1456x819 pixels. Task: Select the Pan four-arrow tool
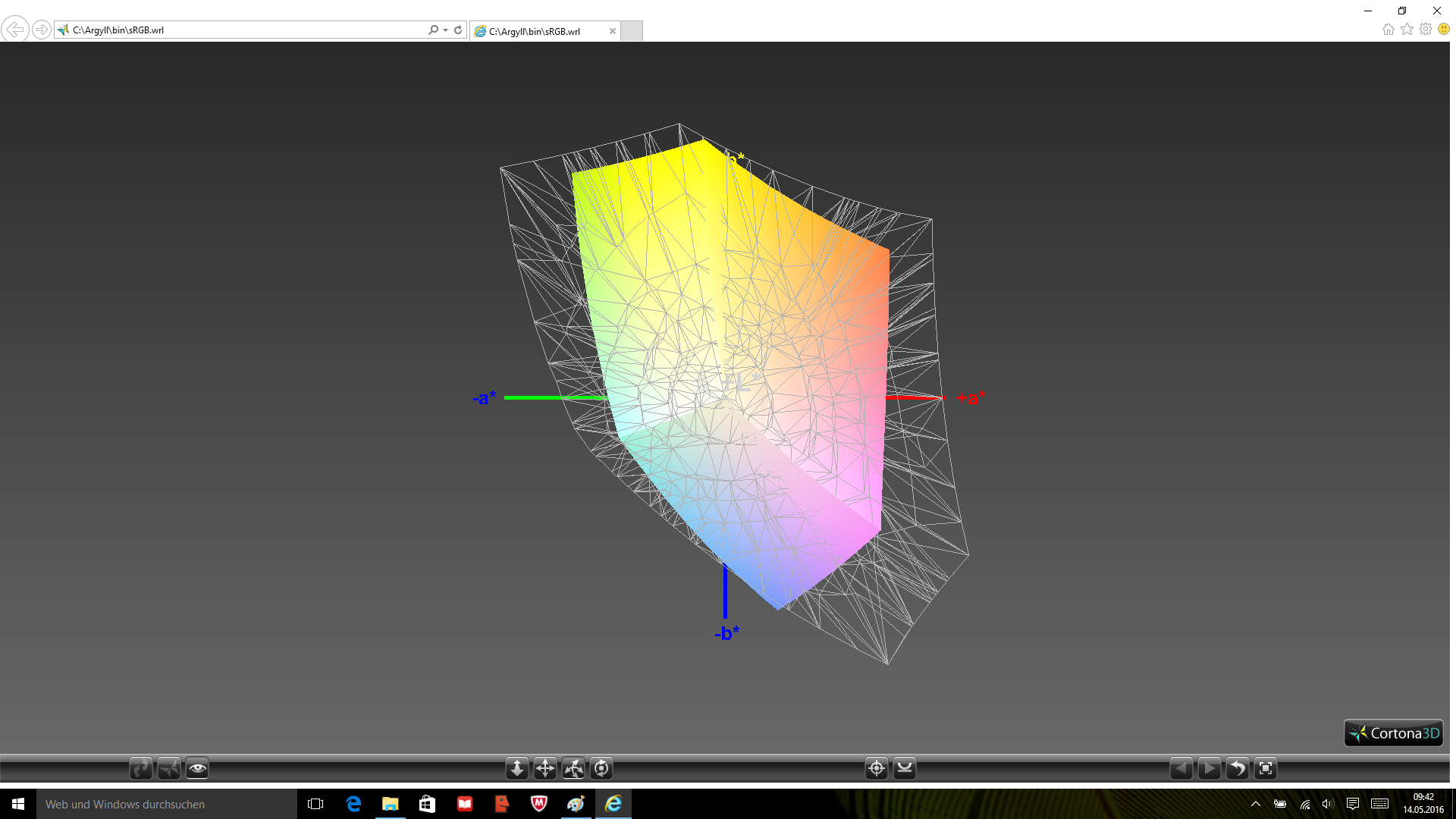pyautogui.click(x=545, y=768)
